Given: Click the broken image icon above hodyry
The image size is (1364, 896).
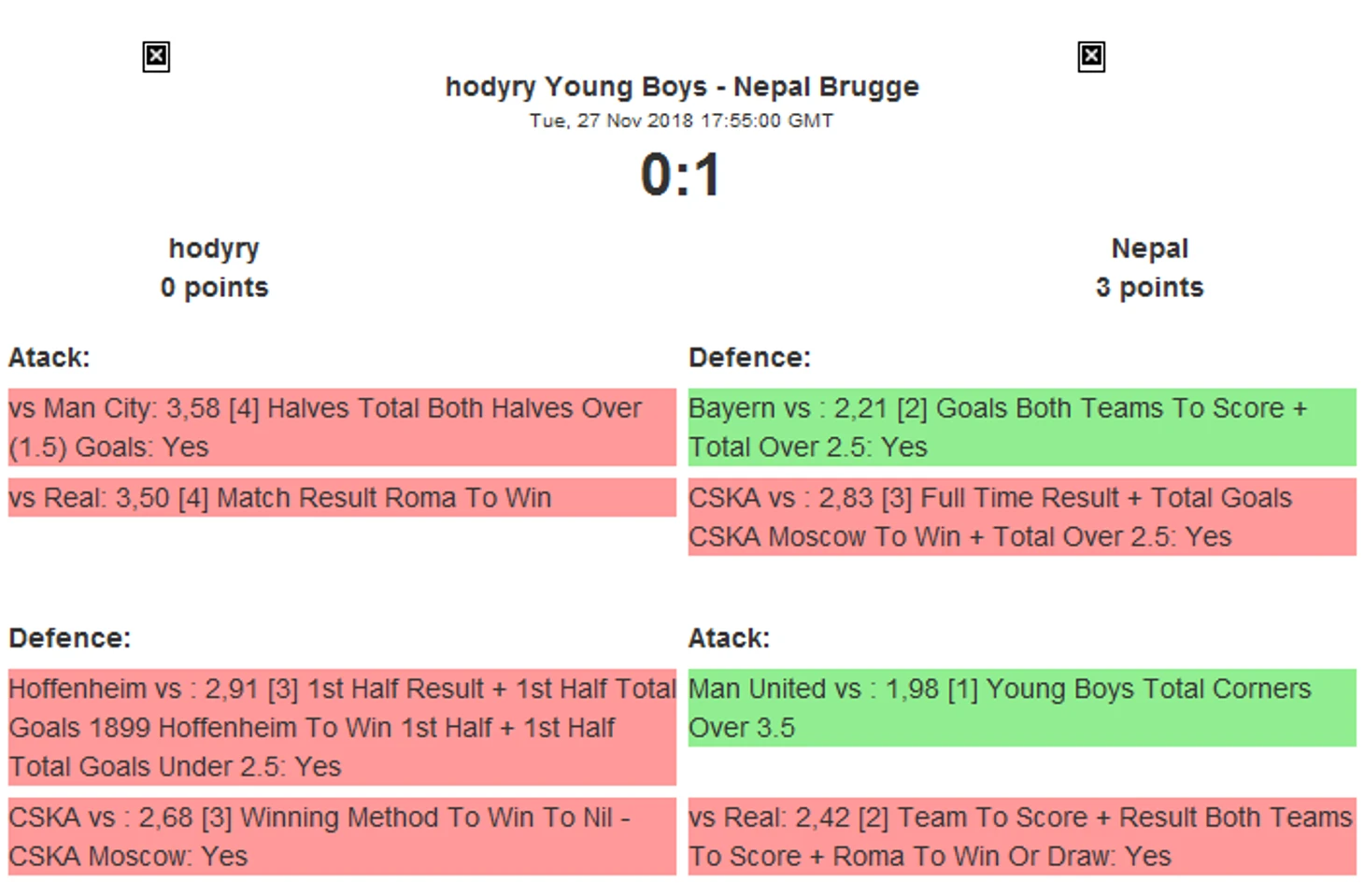Looking at the screenshot, I should pyautogui.click(x=156, y=57).
